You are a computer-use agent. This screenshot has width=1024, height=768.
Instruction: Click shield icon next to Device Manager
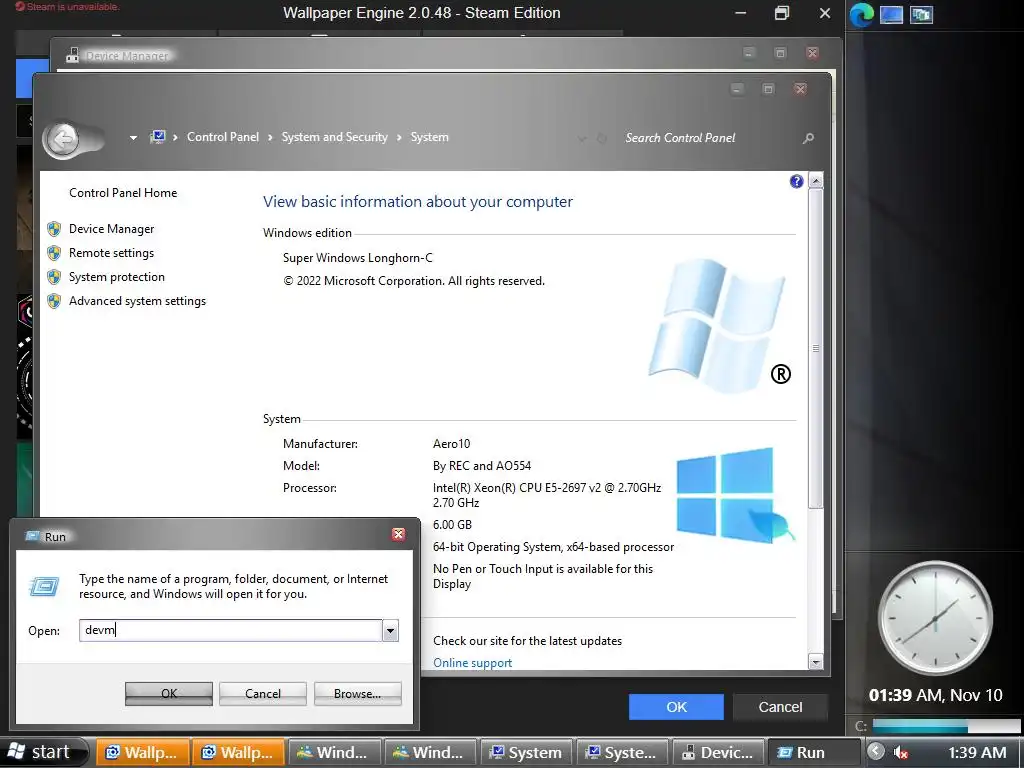(x=54, y=229)
